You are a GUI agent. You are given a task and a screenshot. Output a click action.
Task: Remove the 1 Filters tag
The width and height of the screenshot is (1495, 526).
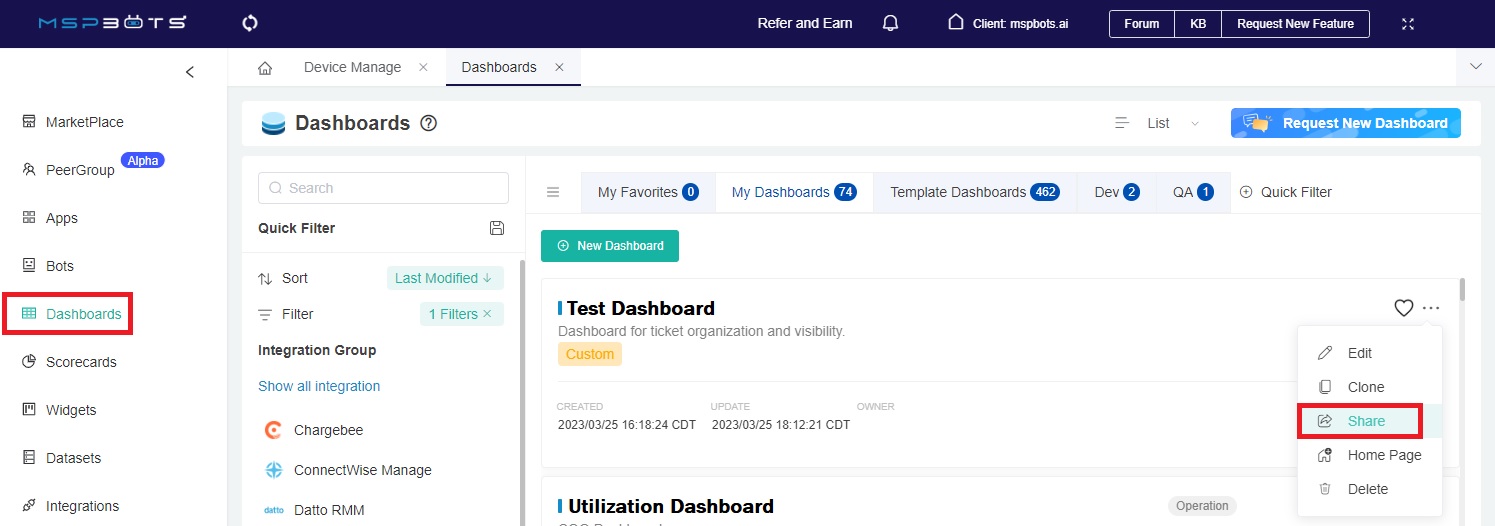[x=488, y=314]
